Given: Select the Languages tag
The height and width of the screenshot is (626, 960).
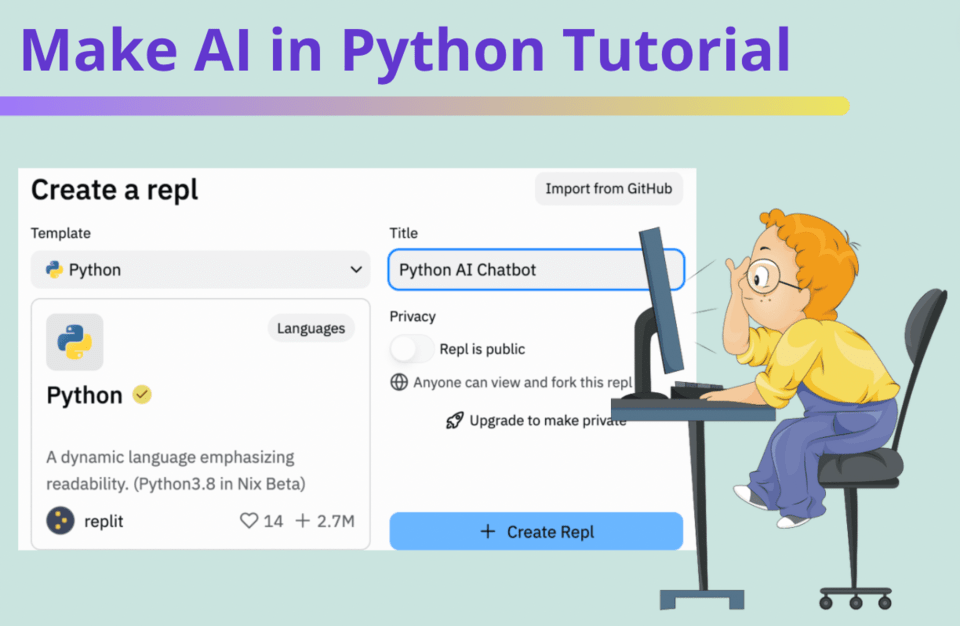Looking at the screenshot, I should coord(311,328).
